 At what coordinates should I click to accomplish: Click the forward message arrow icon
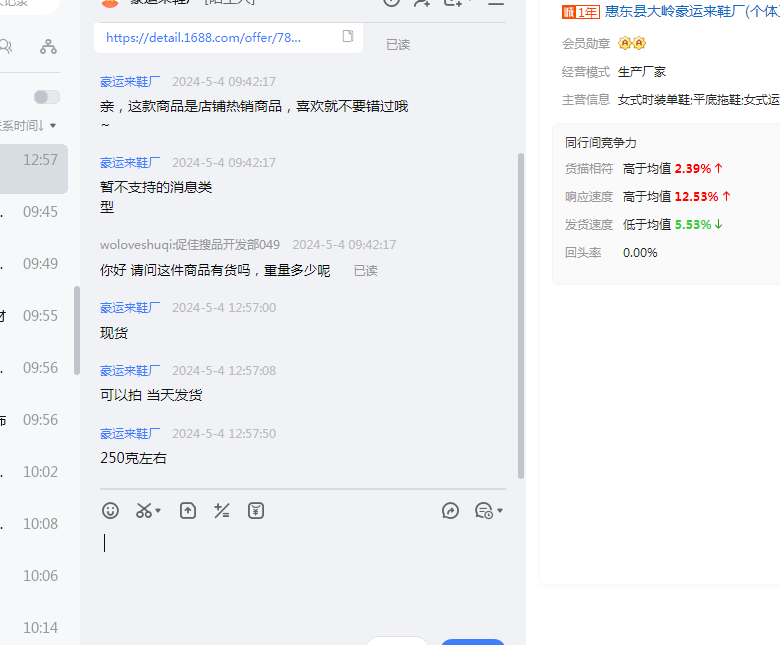(450, 510)
